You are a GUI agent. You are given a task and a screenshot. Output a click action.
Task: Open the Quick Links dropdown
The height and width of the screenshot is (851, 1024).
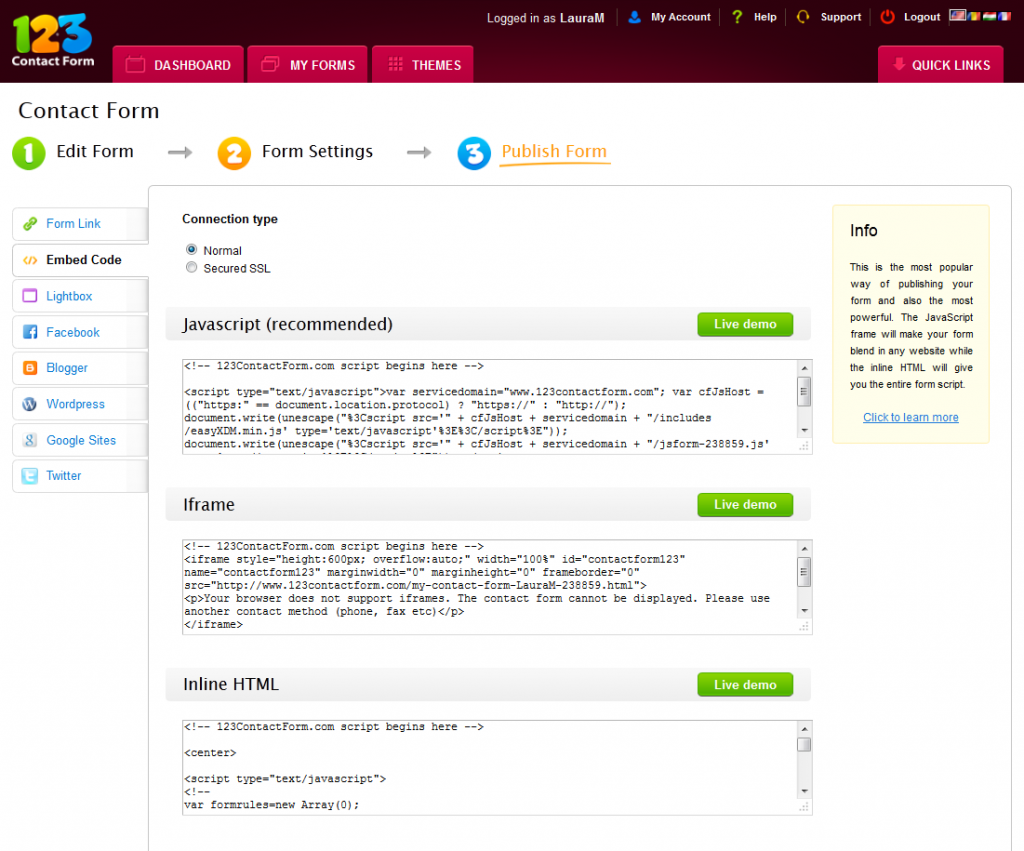coord(940,65)
